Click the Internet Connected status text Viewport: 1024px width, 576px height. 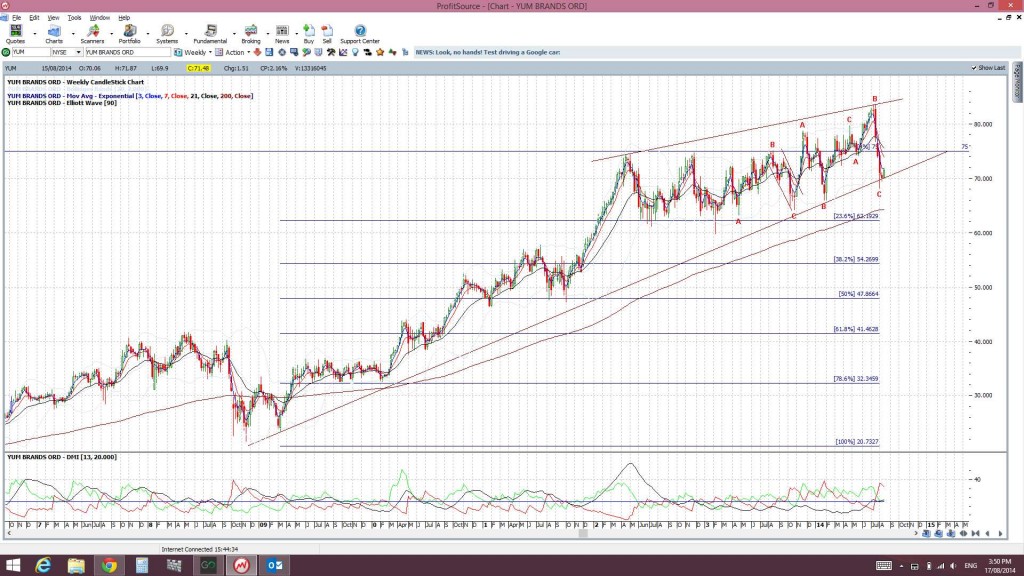click(200, 549)
